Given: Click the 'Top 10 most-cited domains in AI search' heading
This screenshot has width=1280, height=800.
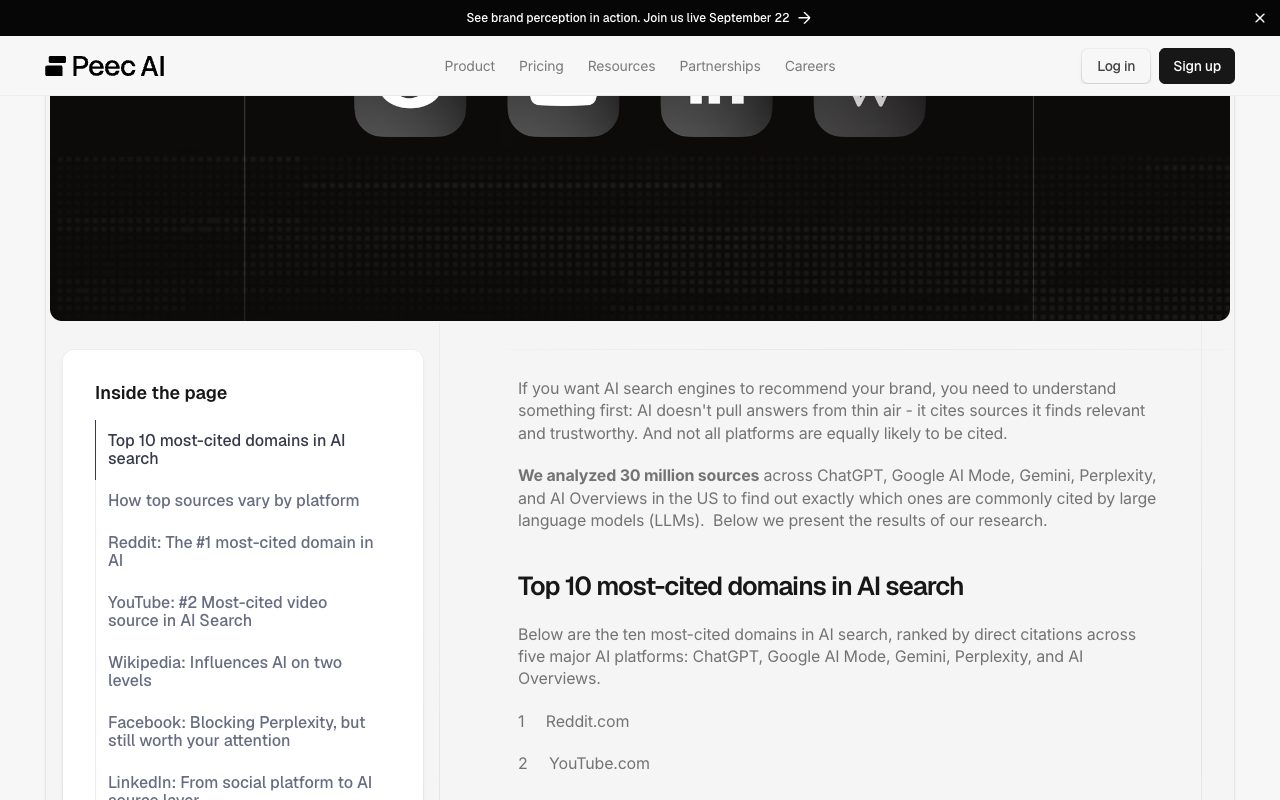Looking at the screenshot, I should tap(740, 586).
